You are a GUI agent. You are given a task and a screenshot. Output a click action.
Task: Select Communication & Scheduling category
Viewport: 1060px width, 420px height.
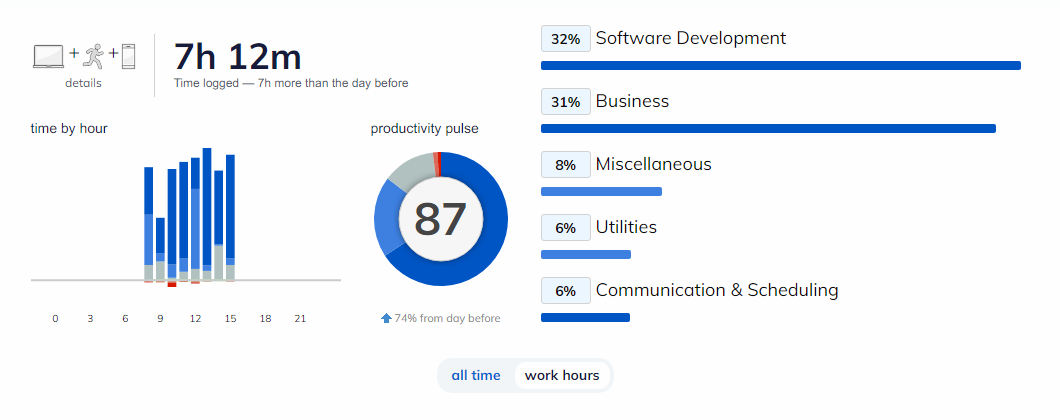717,289
